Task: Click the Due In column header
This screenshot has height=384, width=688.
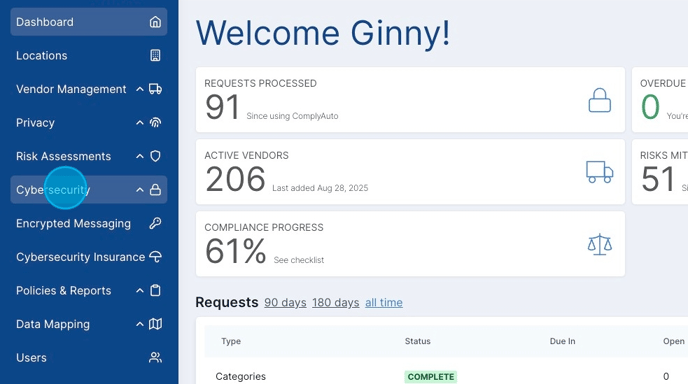Action: click(x=562, y=341)
